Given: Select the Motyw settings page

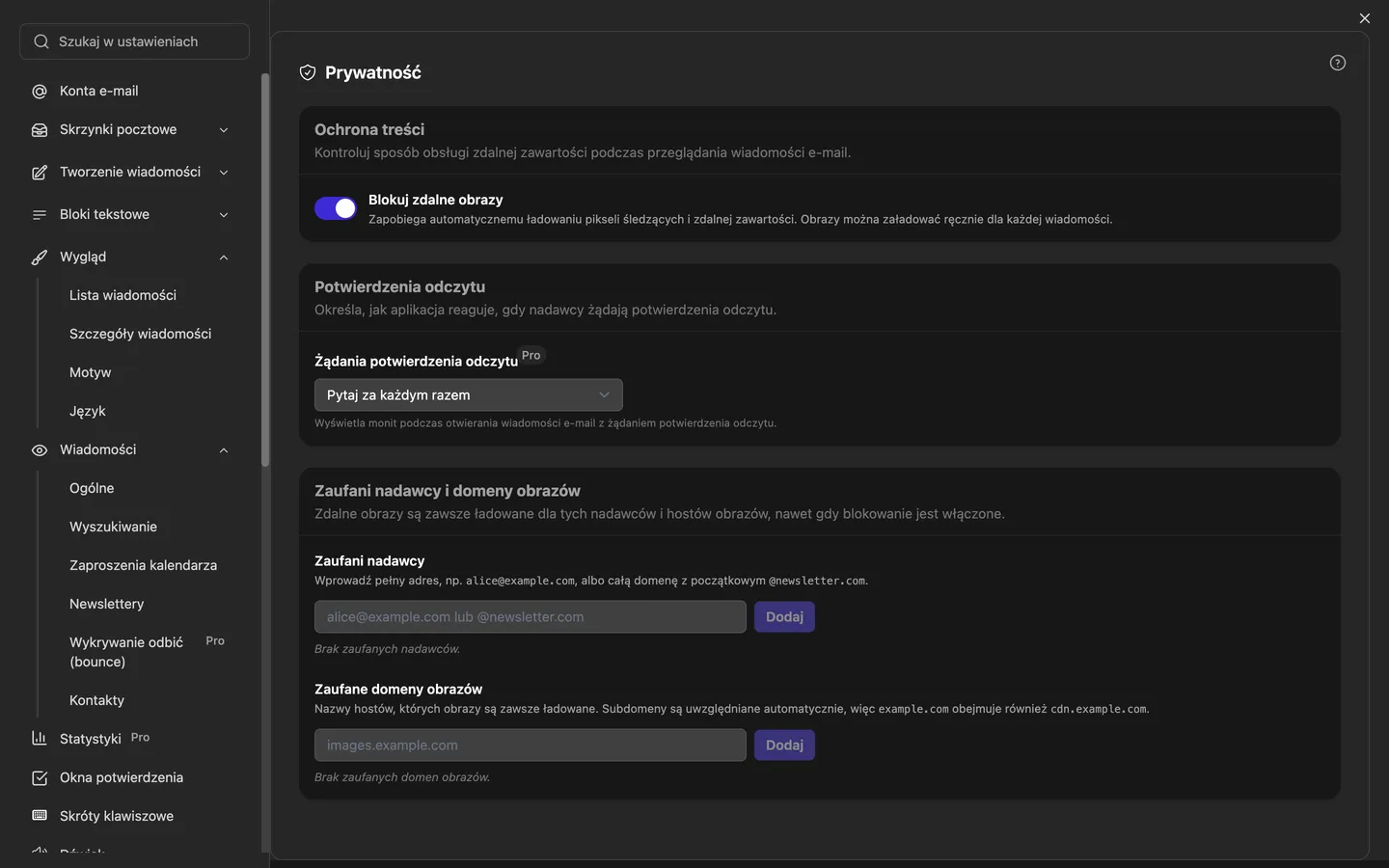Looking at the screenshot, I should (x=90, y=372).
